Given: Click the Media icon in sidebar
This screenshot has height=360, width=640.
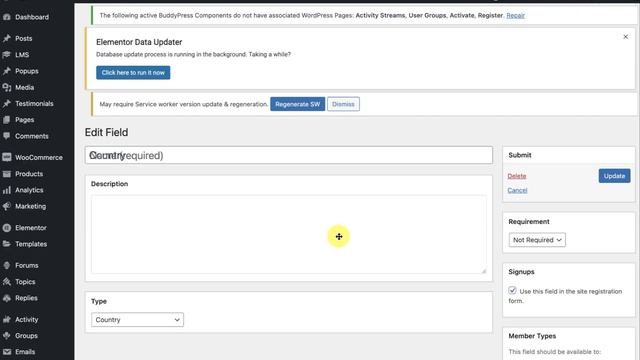Looking at the screenshot, I should click(7, 87).
